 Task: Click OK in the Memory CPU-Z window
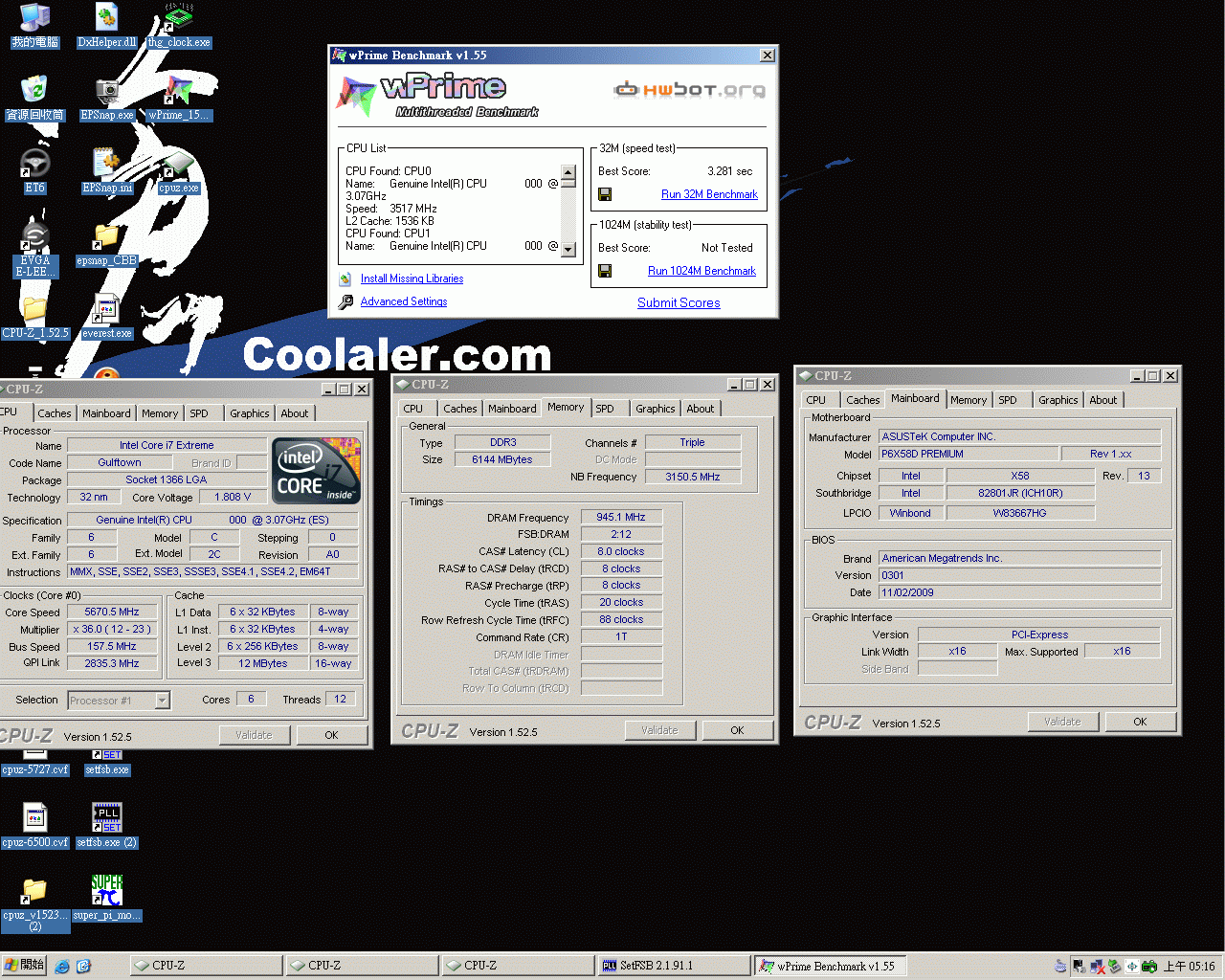pyautogui.click(x=737, y=730)
